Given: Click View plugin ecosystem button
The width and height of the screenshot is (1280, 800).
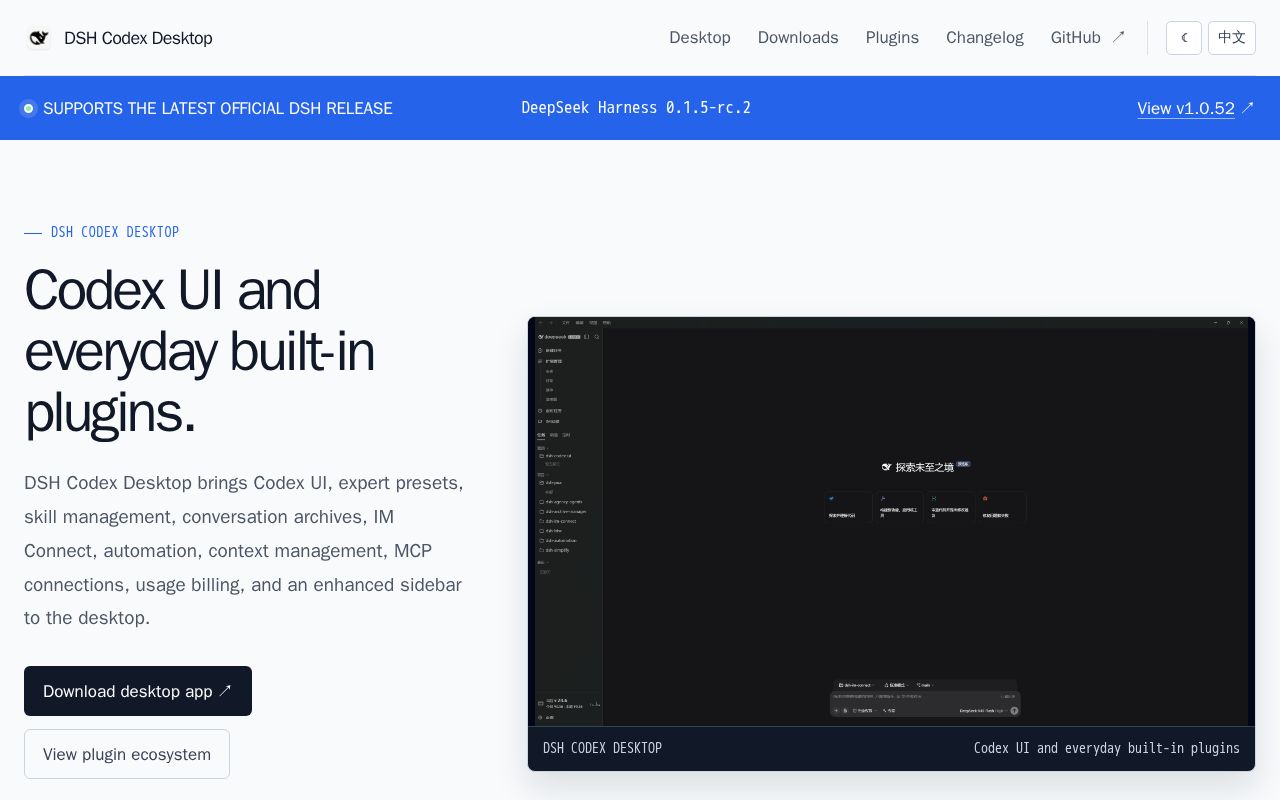Looking at the screenshot, I should click(127, 754).
